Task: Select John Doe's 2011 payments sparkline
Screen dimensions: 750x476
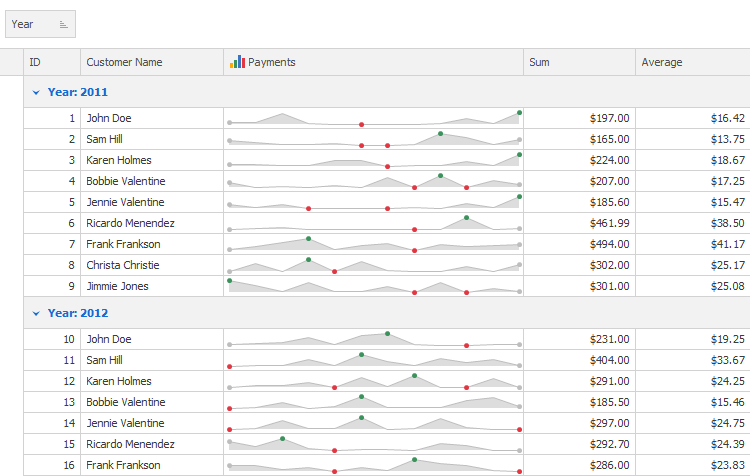Action: (373, 118)
